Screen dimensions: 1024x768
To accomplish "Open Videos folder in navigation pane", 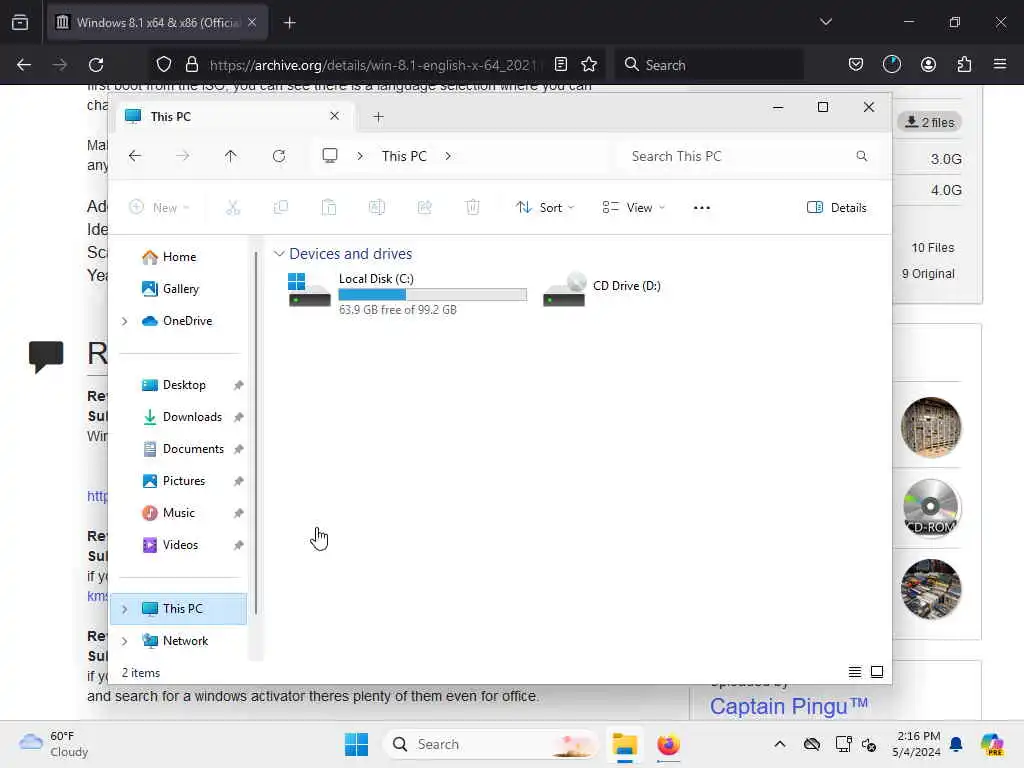I will pos(178,545).
